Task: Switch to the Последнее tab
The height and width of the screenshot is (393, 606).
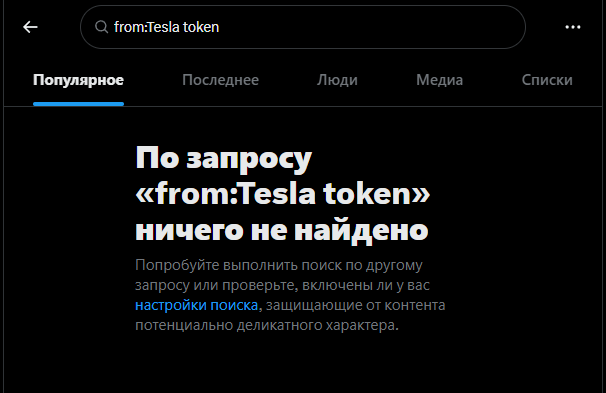Action: [220, 80]
